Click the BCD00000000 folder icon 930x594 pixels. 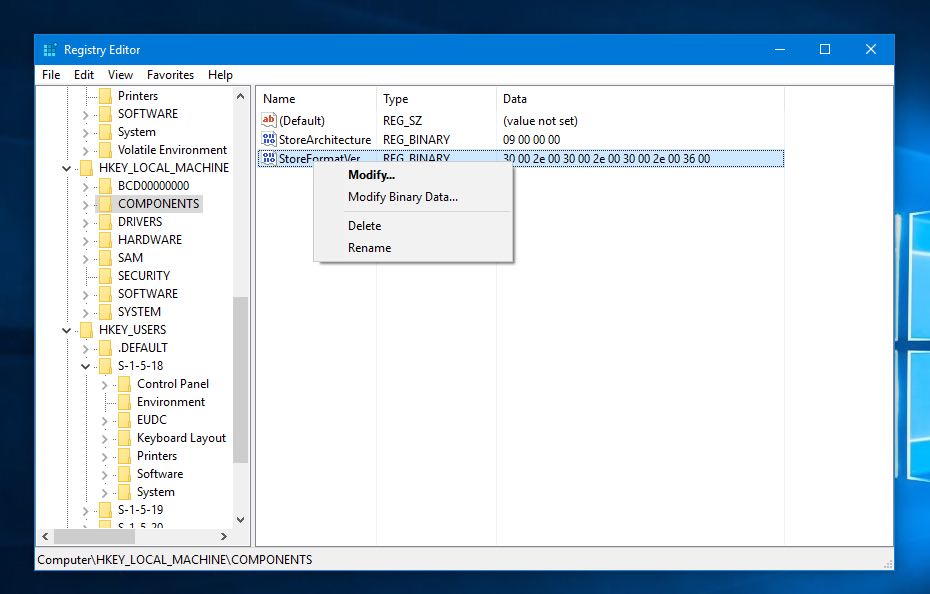tap(105, 186)
